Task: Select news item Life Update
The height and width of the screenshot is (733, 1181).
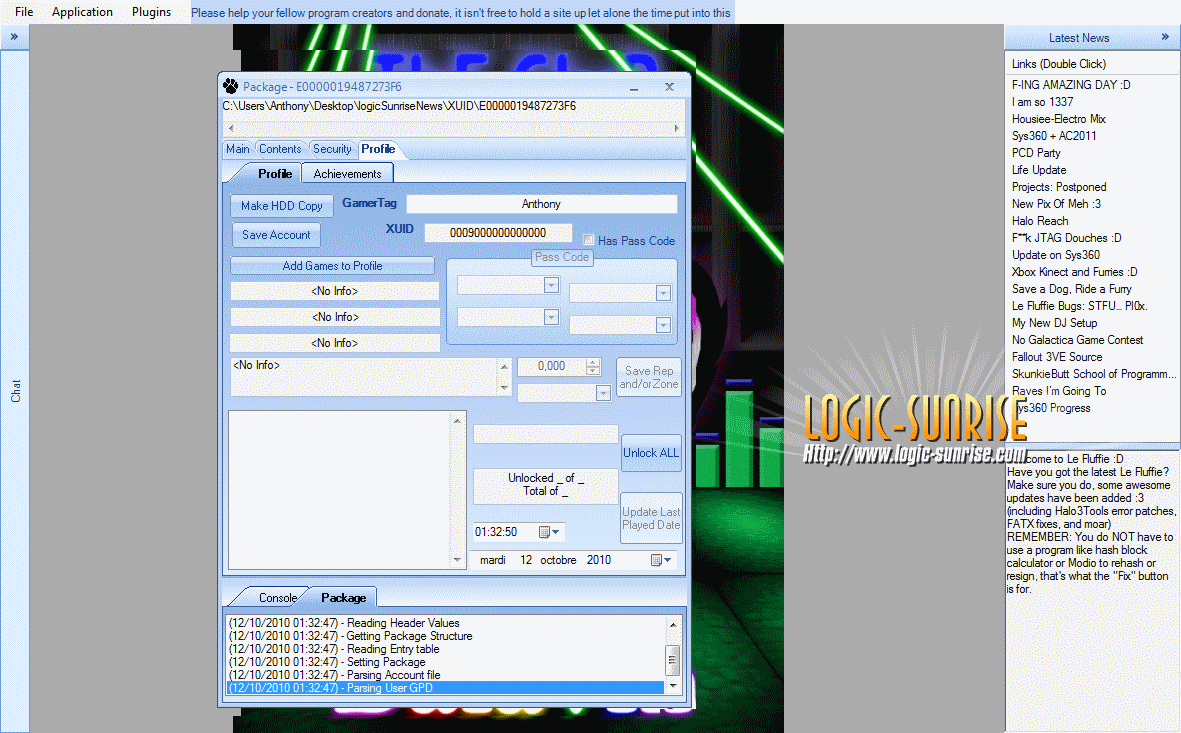Action: click(1039, 170)
